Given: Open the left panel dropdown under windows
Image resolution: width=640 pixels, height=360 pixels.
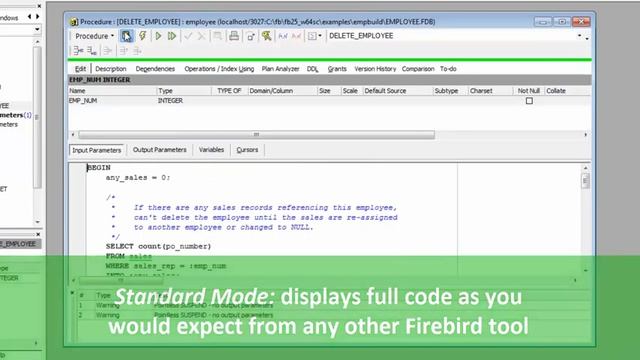Looking at the screenshot, I should (37, 29).
